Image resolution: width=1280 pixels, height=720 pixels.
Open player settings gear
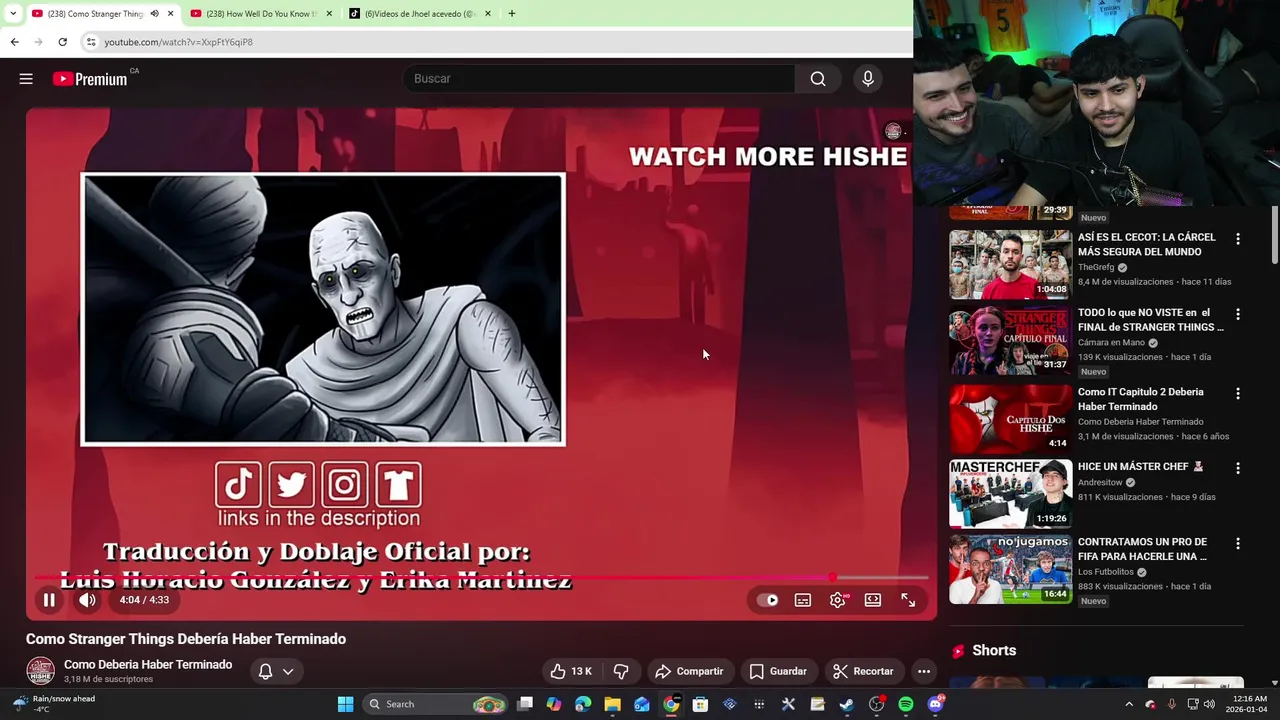[838, 600]
